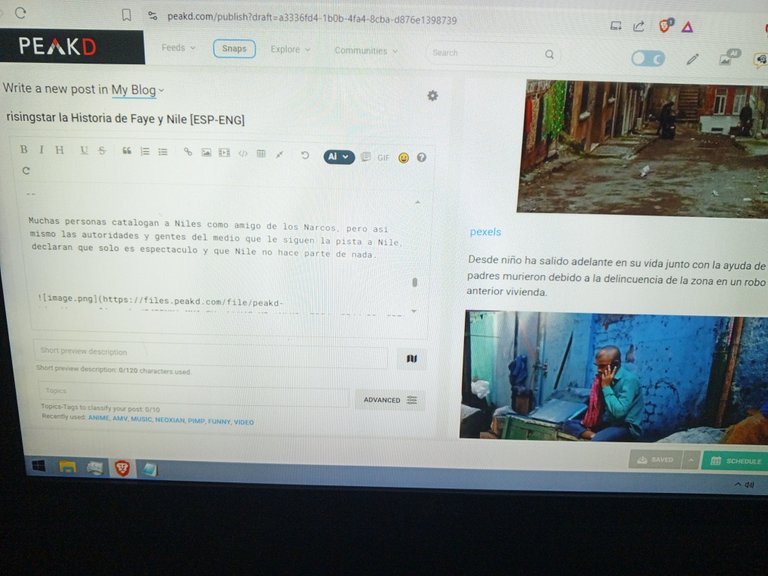Redo with the clockwise arrow icon
768x576 pixels.
tap(26, 170)
